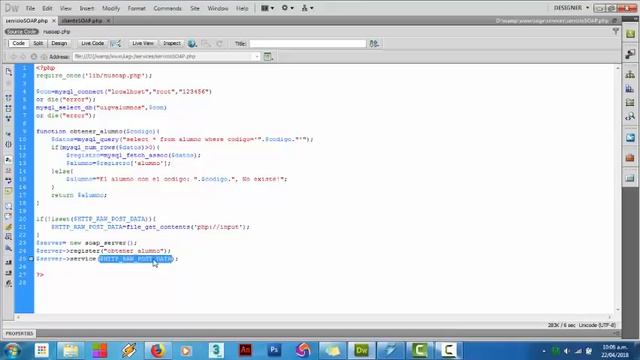Select the servicioSOAP.php document tab
Image resolution: width=640 pixels, height=360 pixels.
point(27,20)
